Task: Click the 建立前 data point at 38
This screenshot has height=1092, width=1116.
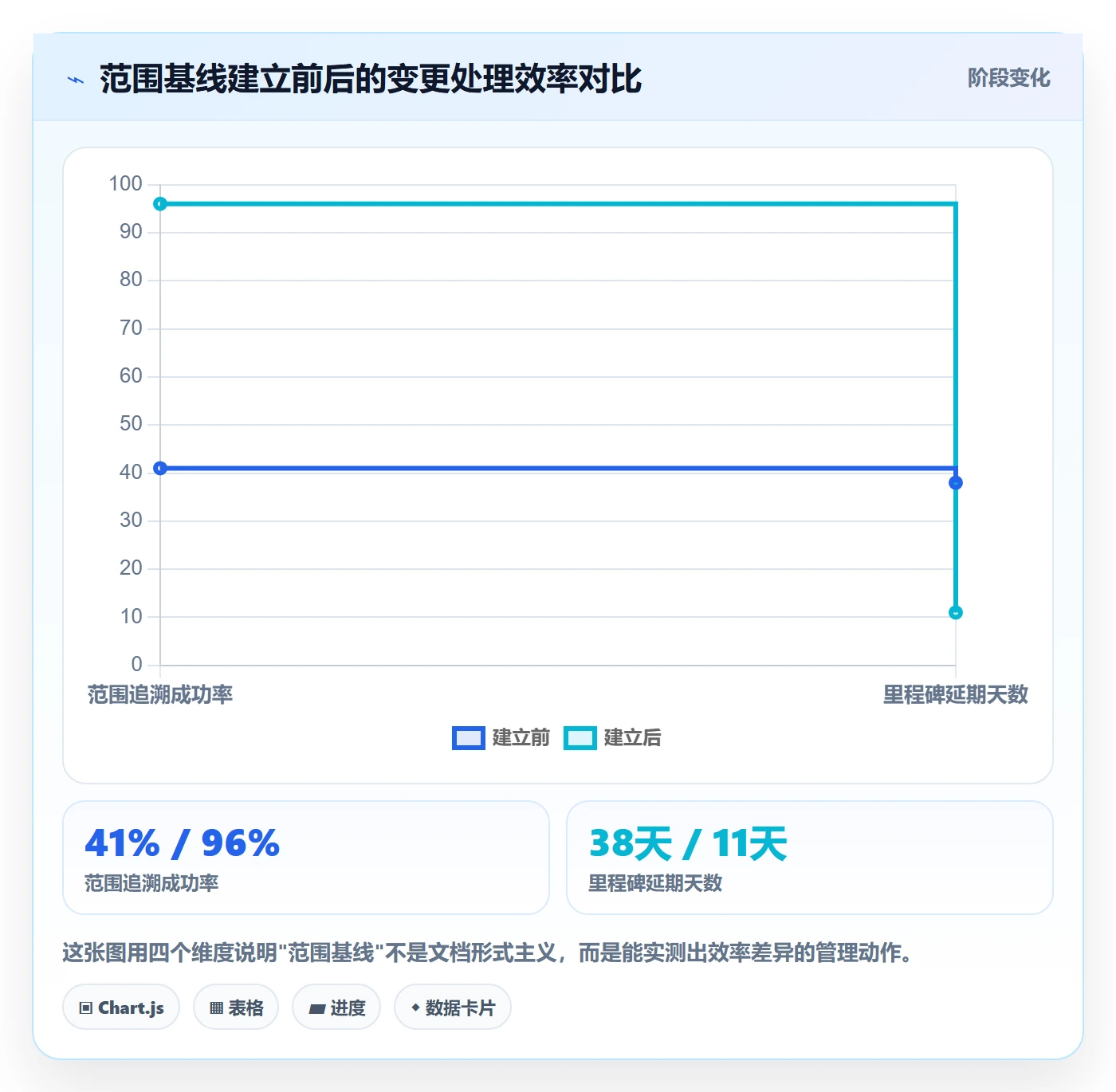Action: 956,483
